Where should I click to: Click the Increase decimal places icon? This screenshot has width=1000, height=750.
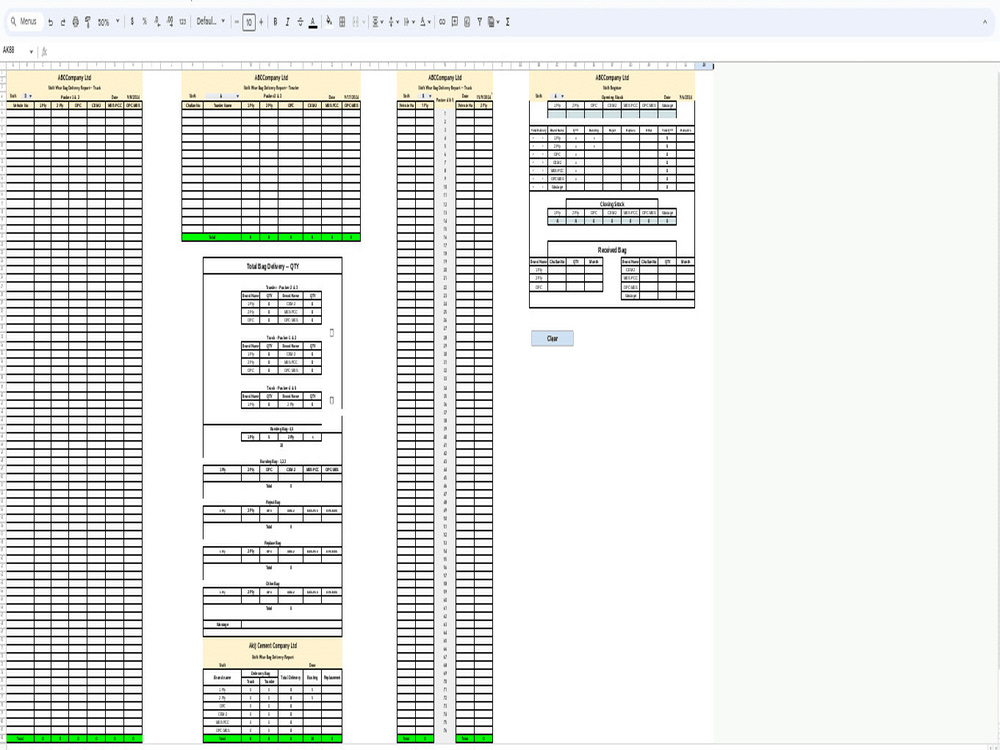pos(170,22)
